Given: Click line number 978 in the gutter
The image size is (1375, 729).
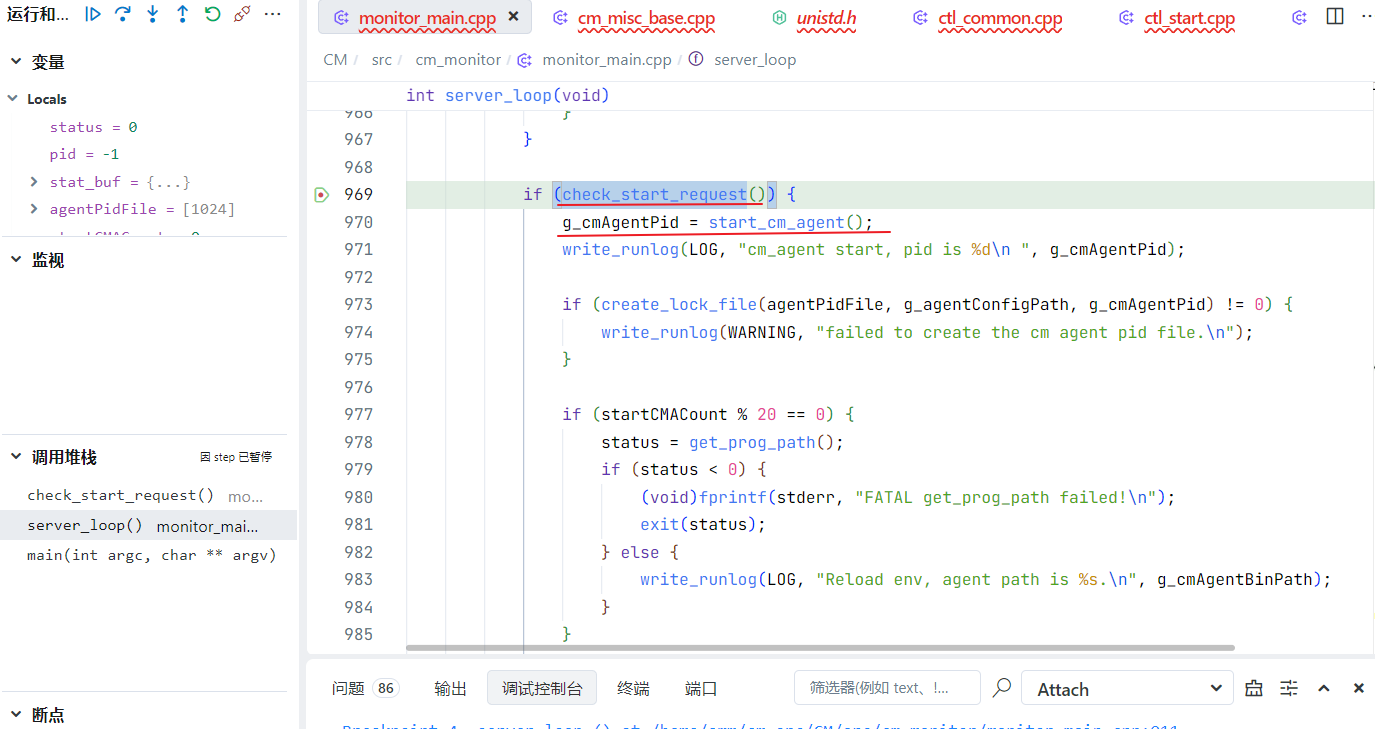Looking at the screenshot, I should pos(357,442).
